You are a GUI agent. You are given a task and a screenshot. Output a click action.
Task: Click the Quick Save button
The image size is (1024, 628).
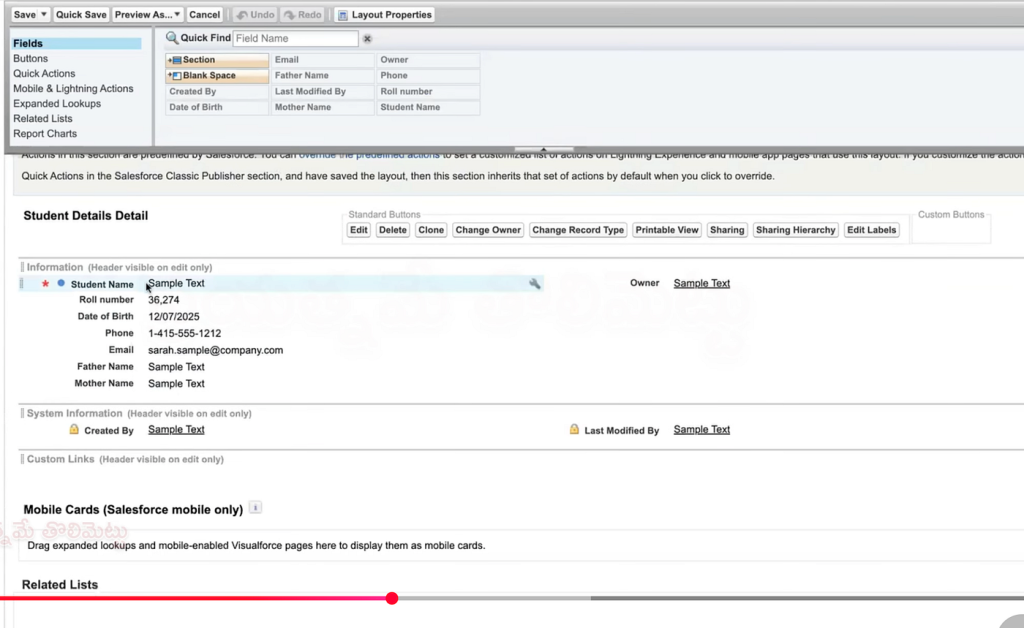[x=81, y=14]
